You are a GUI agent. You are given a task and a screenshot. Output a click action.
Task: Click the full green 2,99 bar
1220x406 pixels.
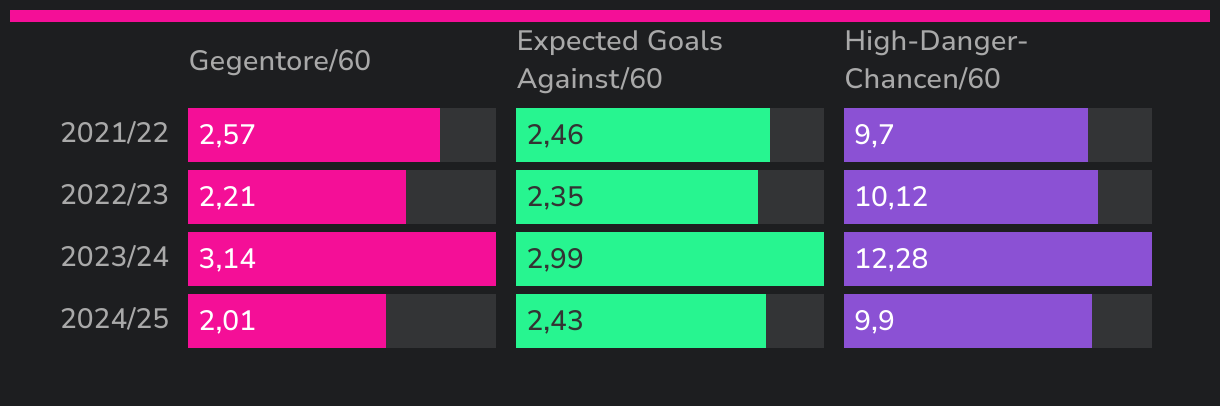pos(670,259)
